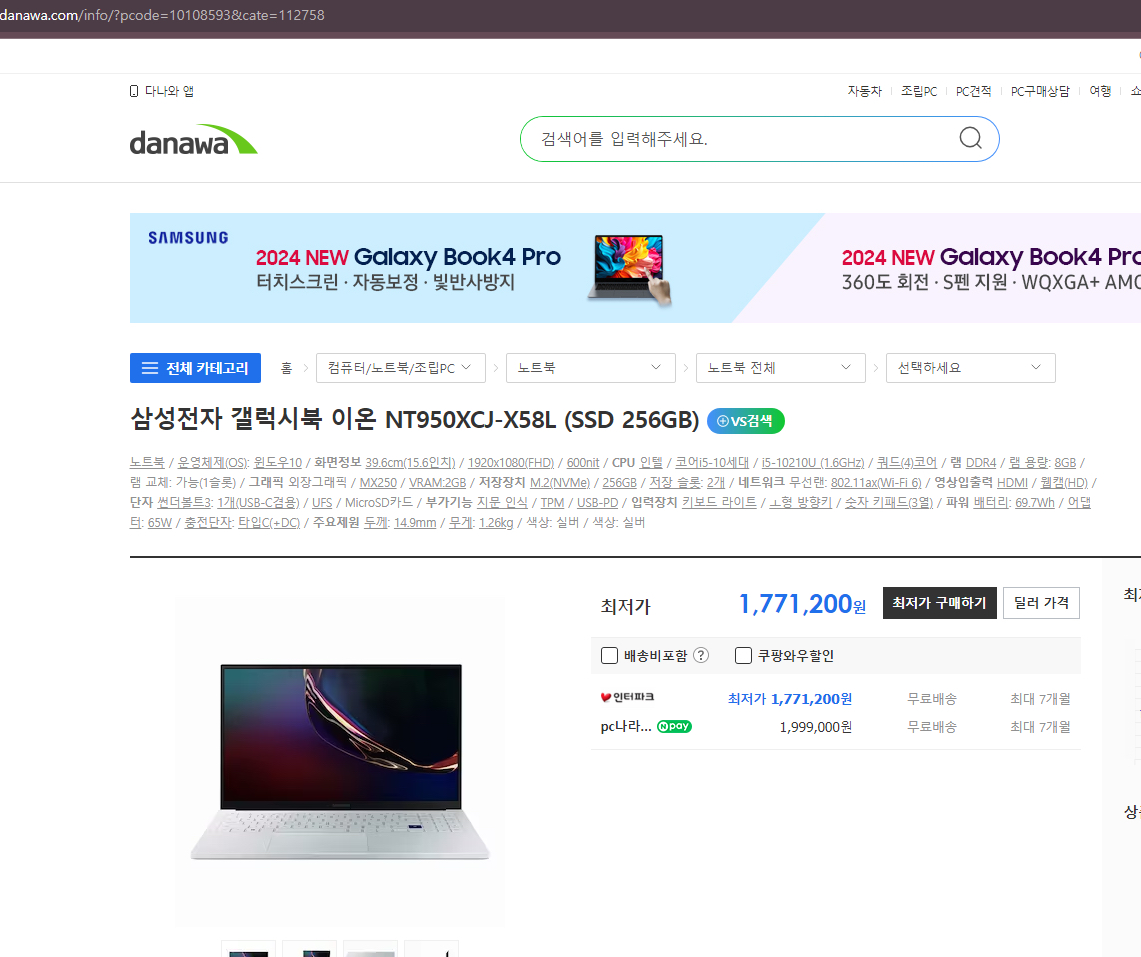Expand the 노트북 전체 dropdown

pyautogui.click(x=781, y=368)
